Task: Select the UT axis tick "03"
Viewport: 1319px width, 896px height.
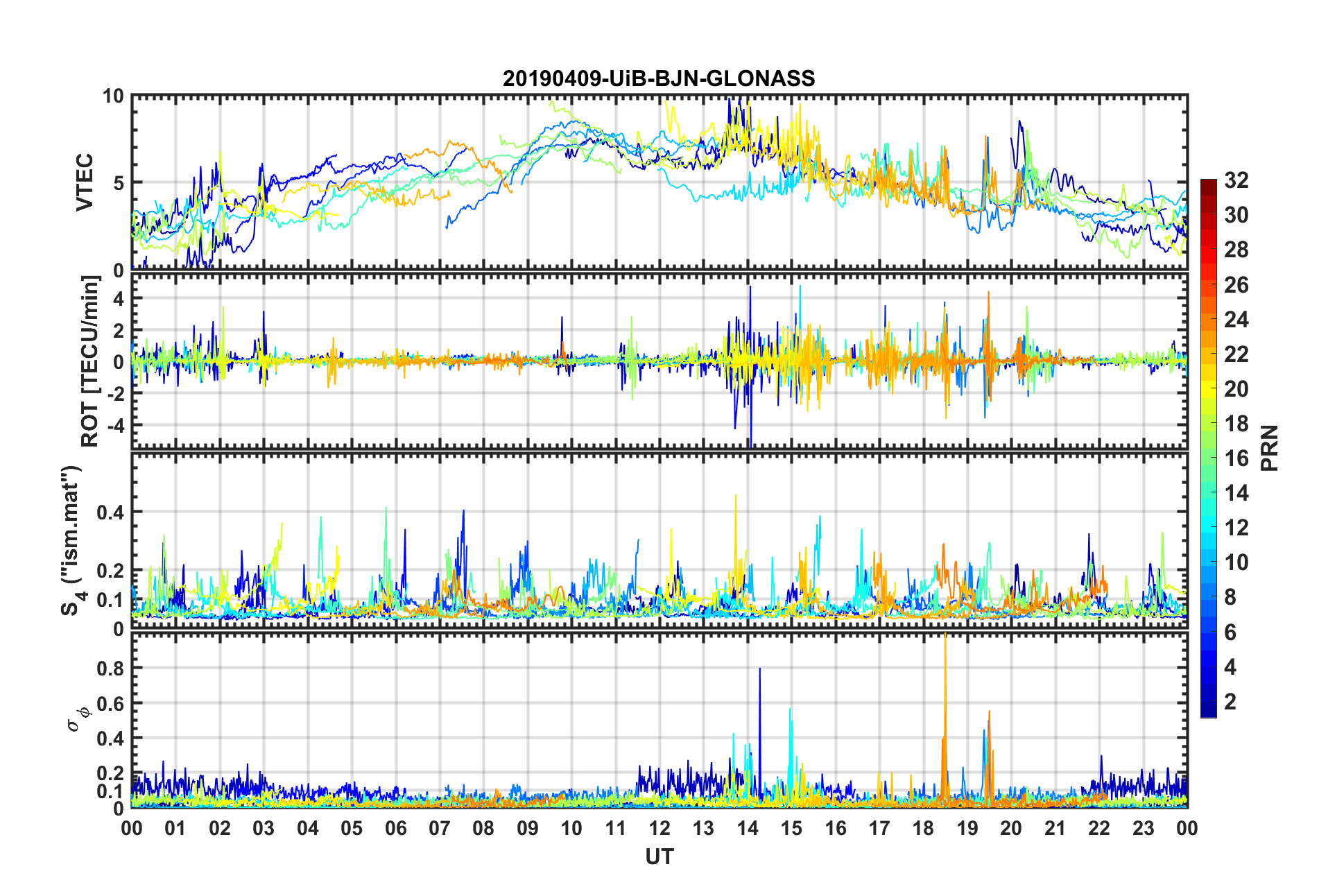Action: (264, 828)
